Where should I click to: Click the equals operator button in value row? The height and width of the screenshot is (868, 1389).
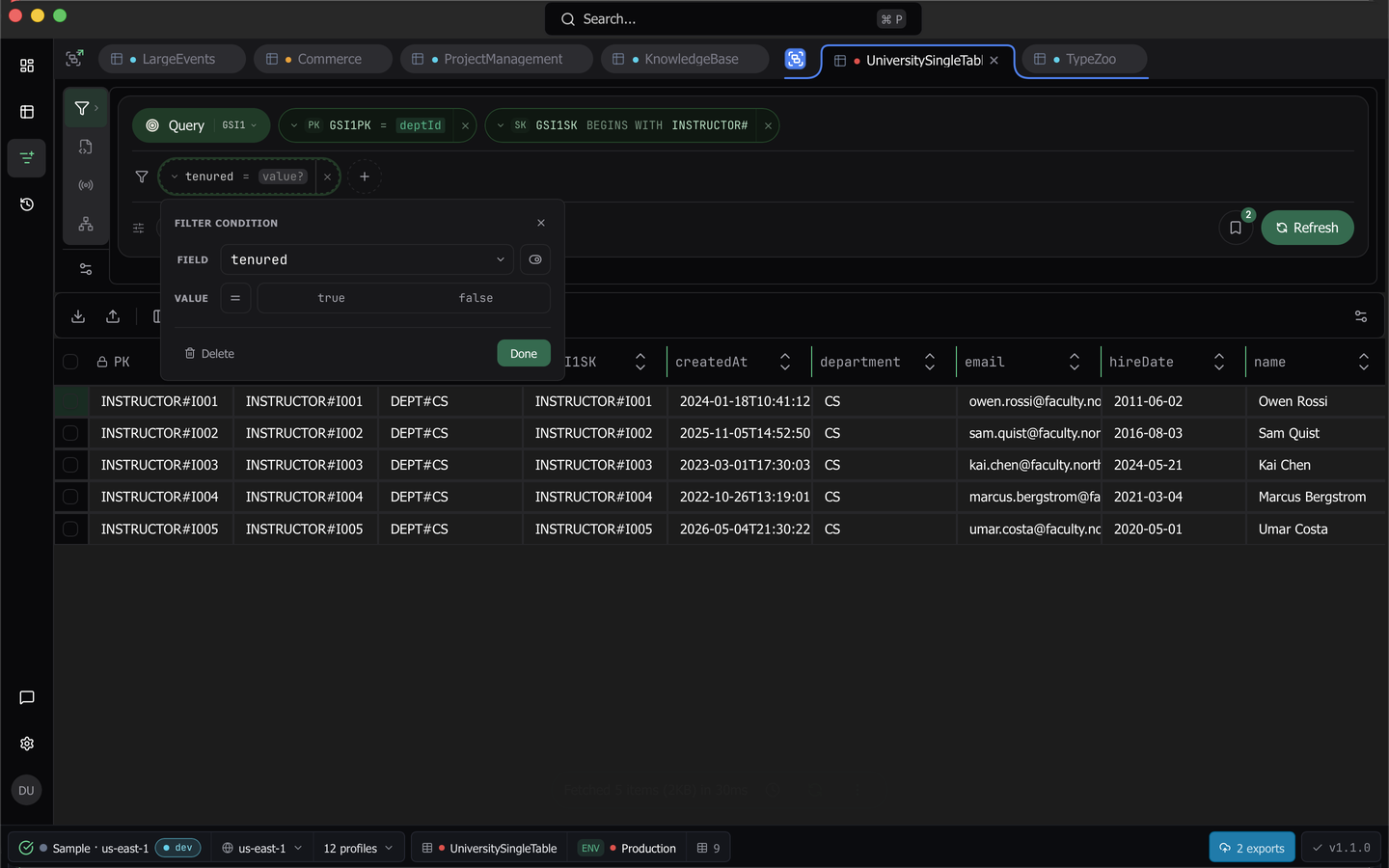[x=235, y=298]
